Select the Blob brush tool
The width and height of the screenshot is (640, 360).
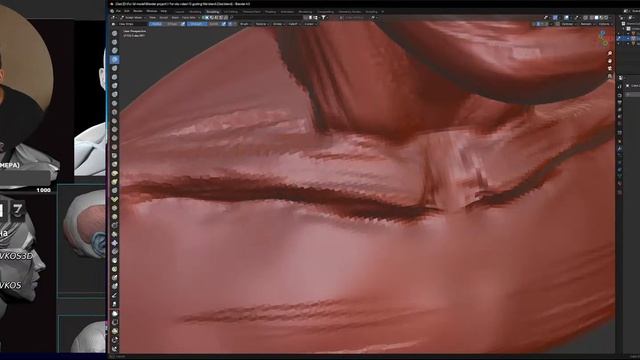click(115, 94)
